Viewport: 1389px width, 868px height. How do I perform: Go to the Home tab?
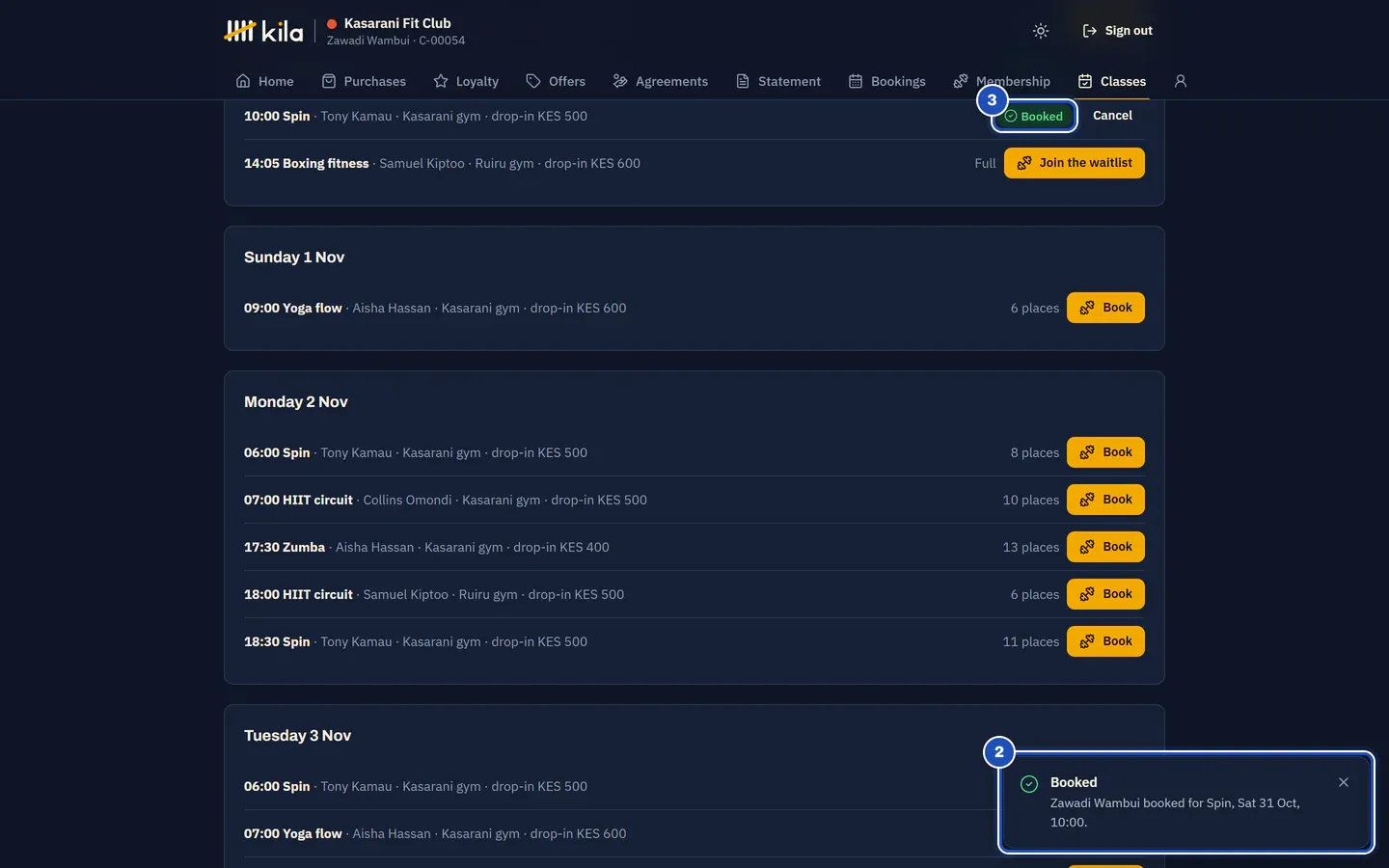(x=264, y=81)
